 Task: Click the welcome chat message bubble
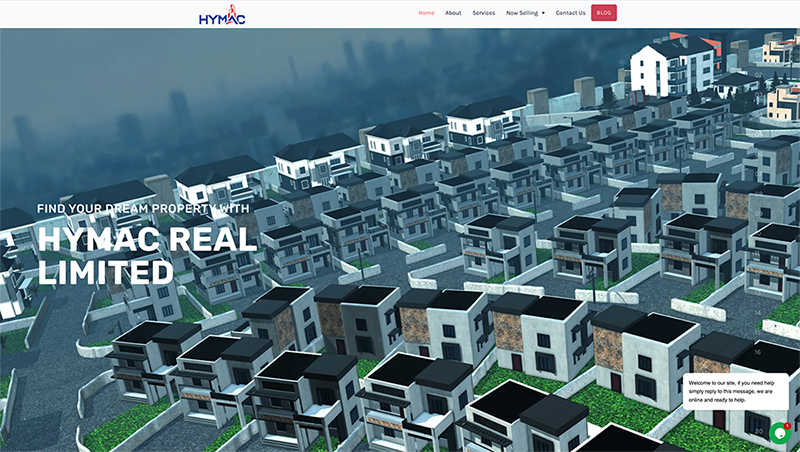[732, 391]
